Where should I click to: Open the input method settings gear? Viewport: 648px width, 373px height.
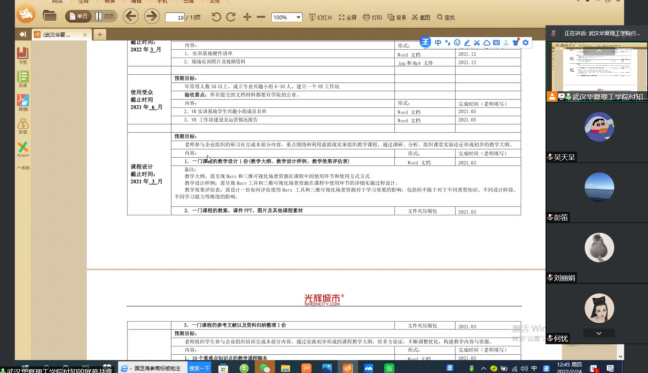(526, 43)
